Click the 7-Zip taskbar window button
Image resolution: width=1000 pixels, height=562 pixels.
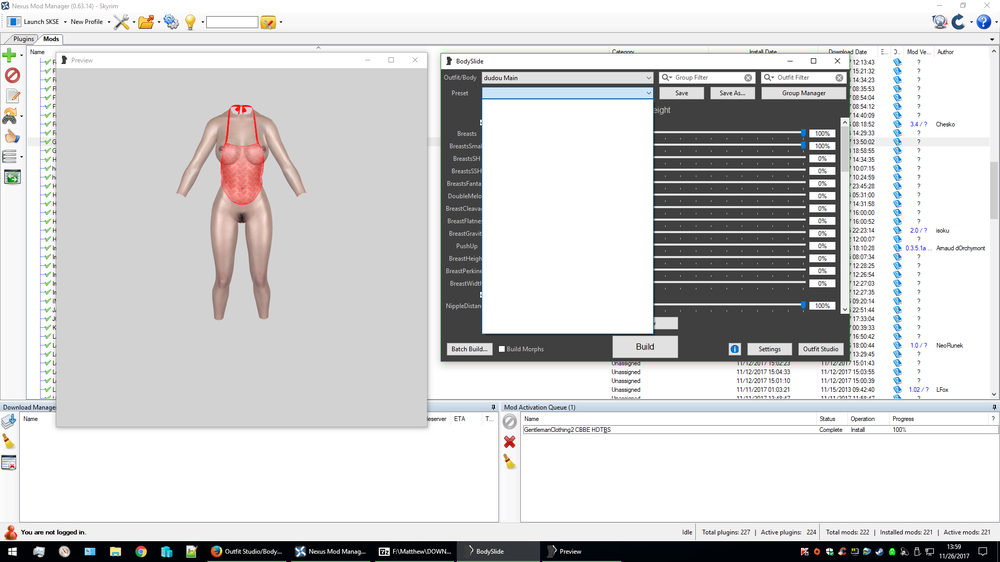(415, 551)
